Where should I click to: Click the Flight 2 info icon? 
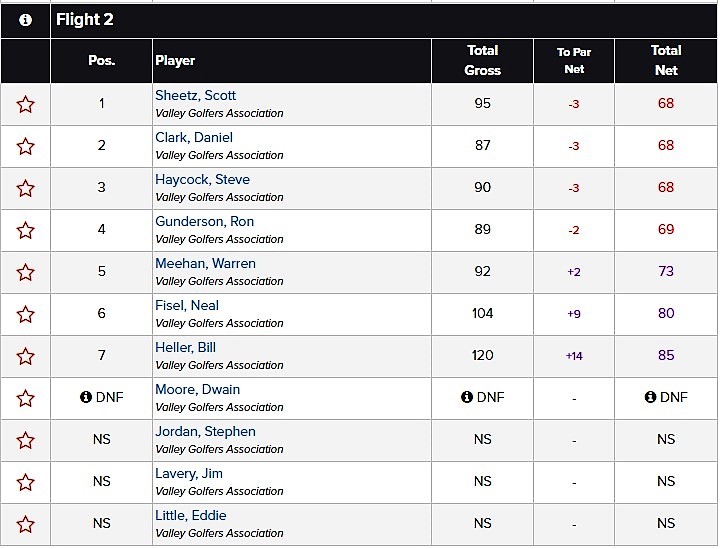click(25, 20)
